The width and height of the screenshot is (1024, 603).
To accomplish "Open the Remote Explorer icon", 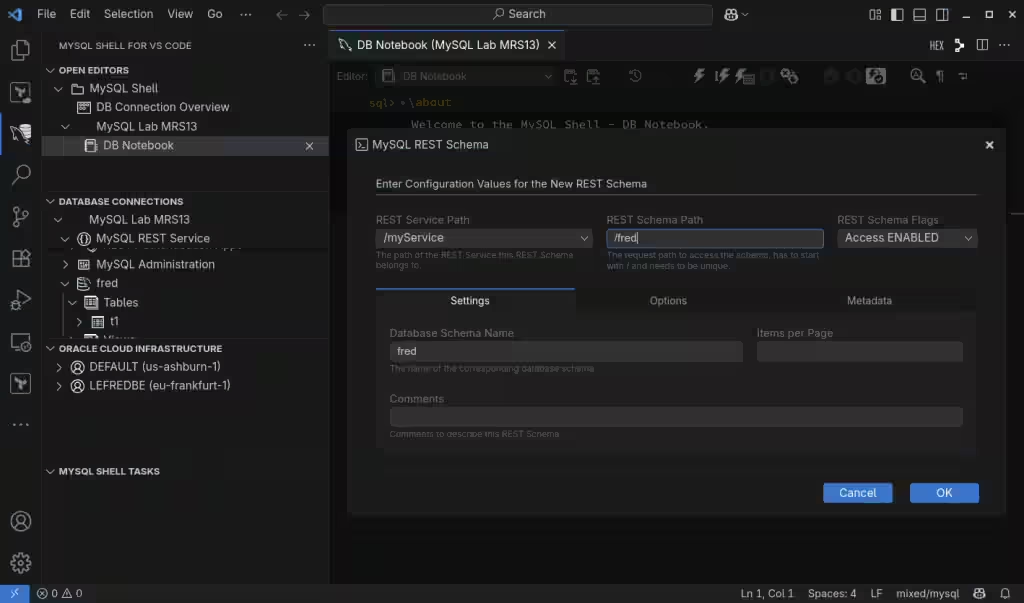I will click(x=20, y=342).
